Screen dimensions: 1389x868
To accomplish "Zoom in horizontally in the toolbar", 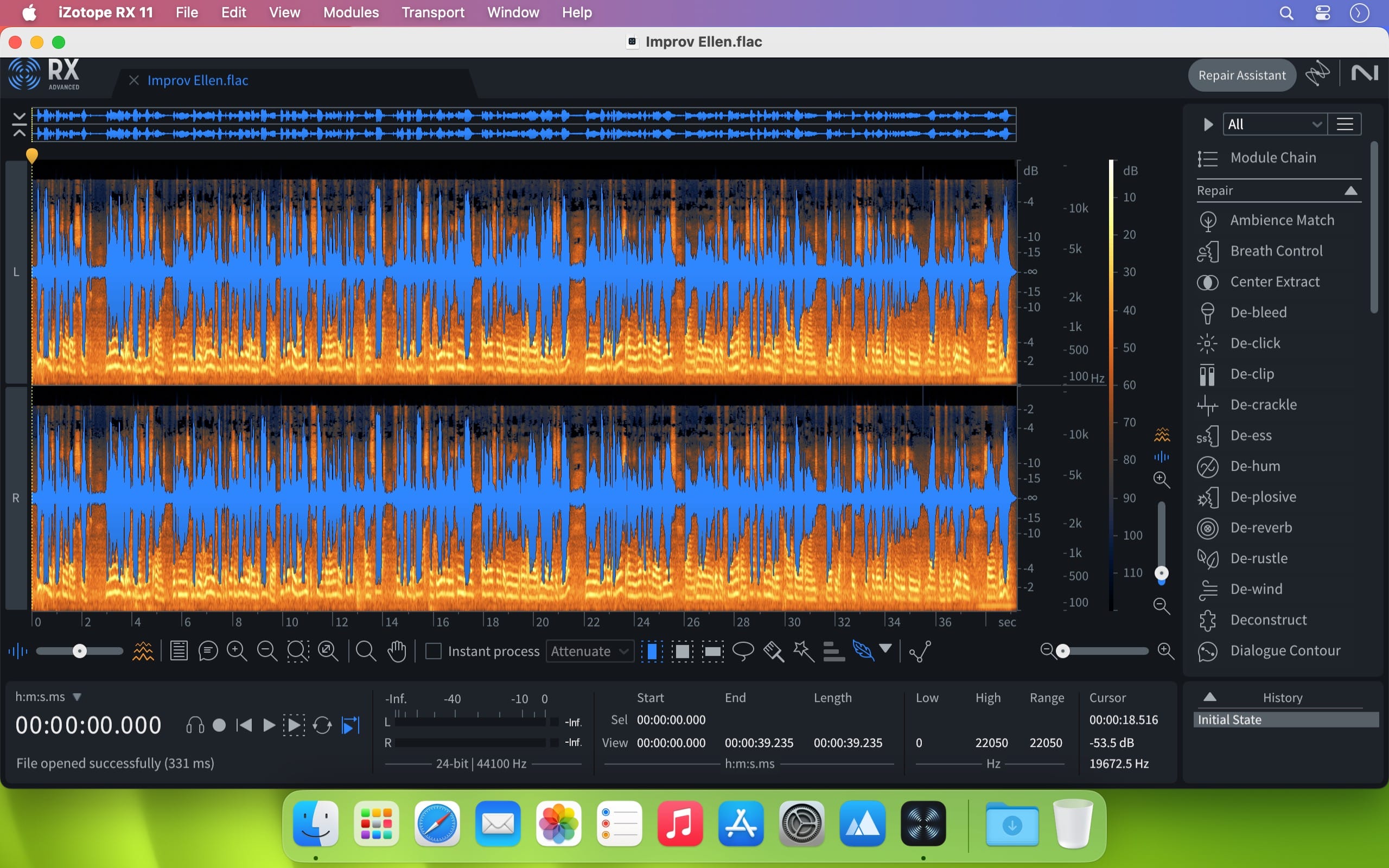I will (237, 651).
